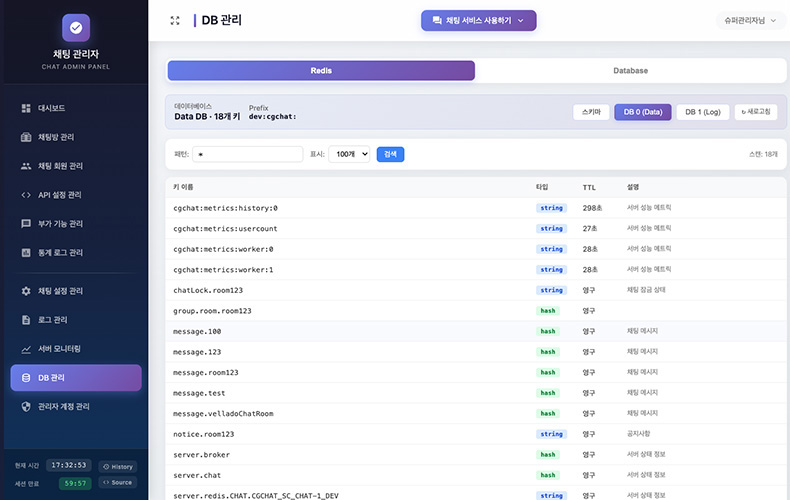Click the History button in sidebar
790x500 pixels.
point(118,467)
